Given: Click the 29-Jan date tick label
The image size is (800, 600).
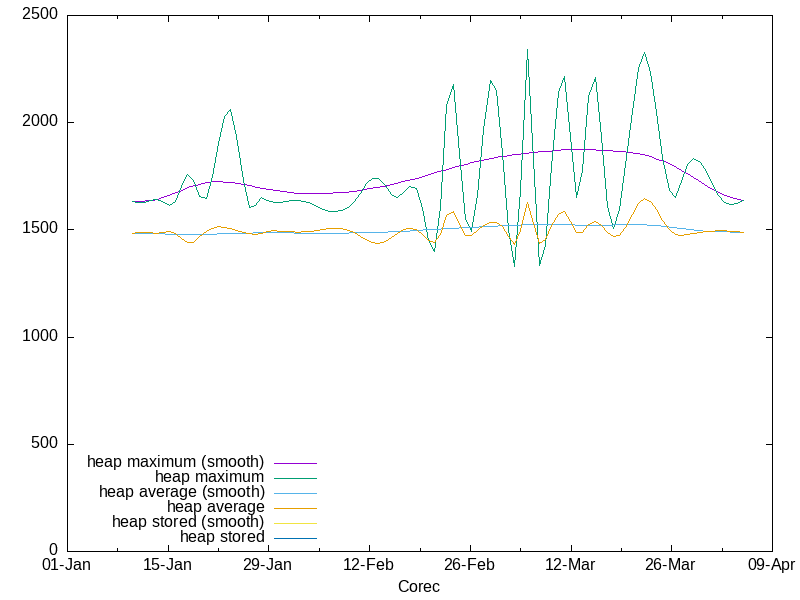Looking at the screenshot, I should [x=268, y=565].
